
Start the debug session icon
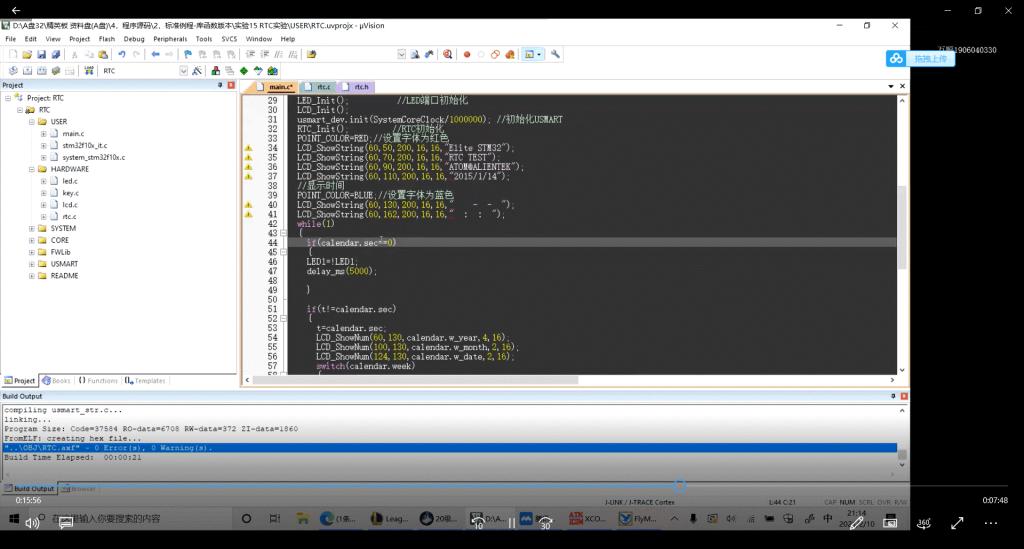[447, 54]
